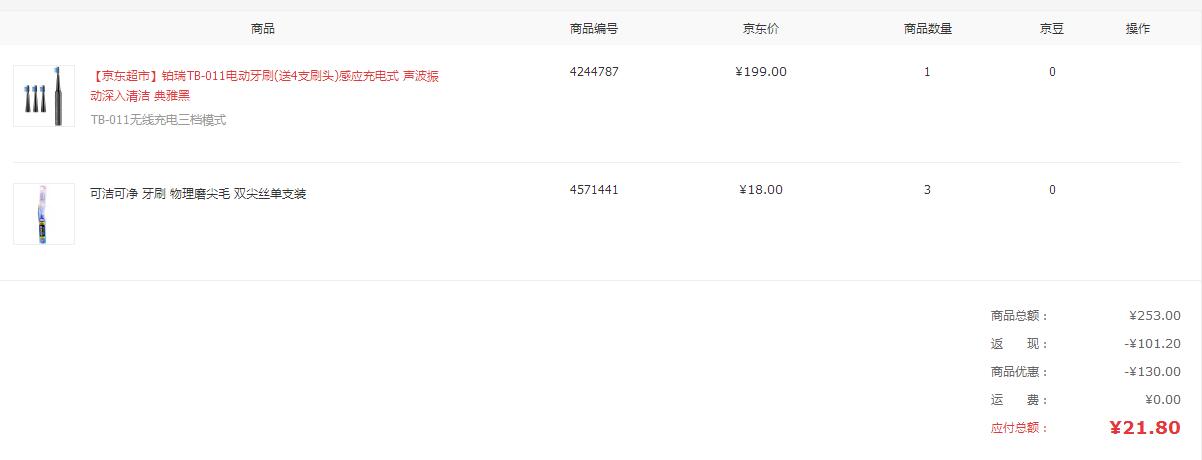Click the 返现 -¥101.20 amount
This screenshot has width=1202, height=460.
click(x=1152, y=344)
